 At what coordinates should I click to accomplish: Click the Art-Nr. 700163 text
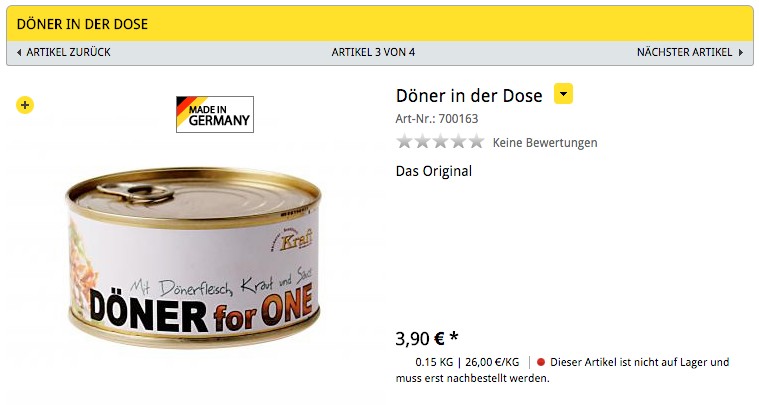point(437,119)
